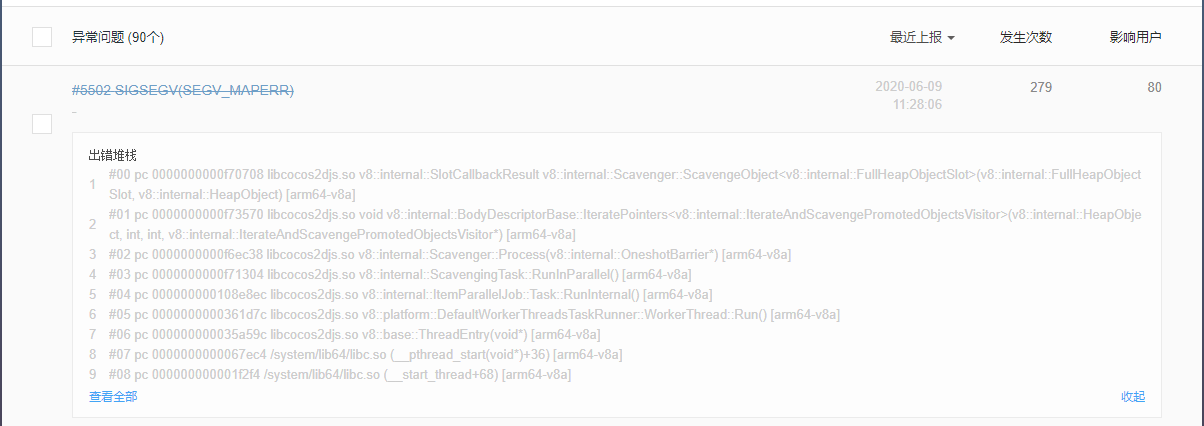
Task: Open the #5502 SIGSEGV(SEGV_MAPERR) issue link
Action: pyautogui.click(x=183, y=90)
